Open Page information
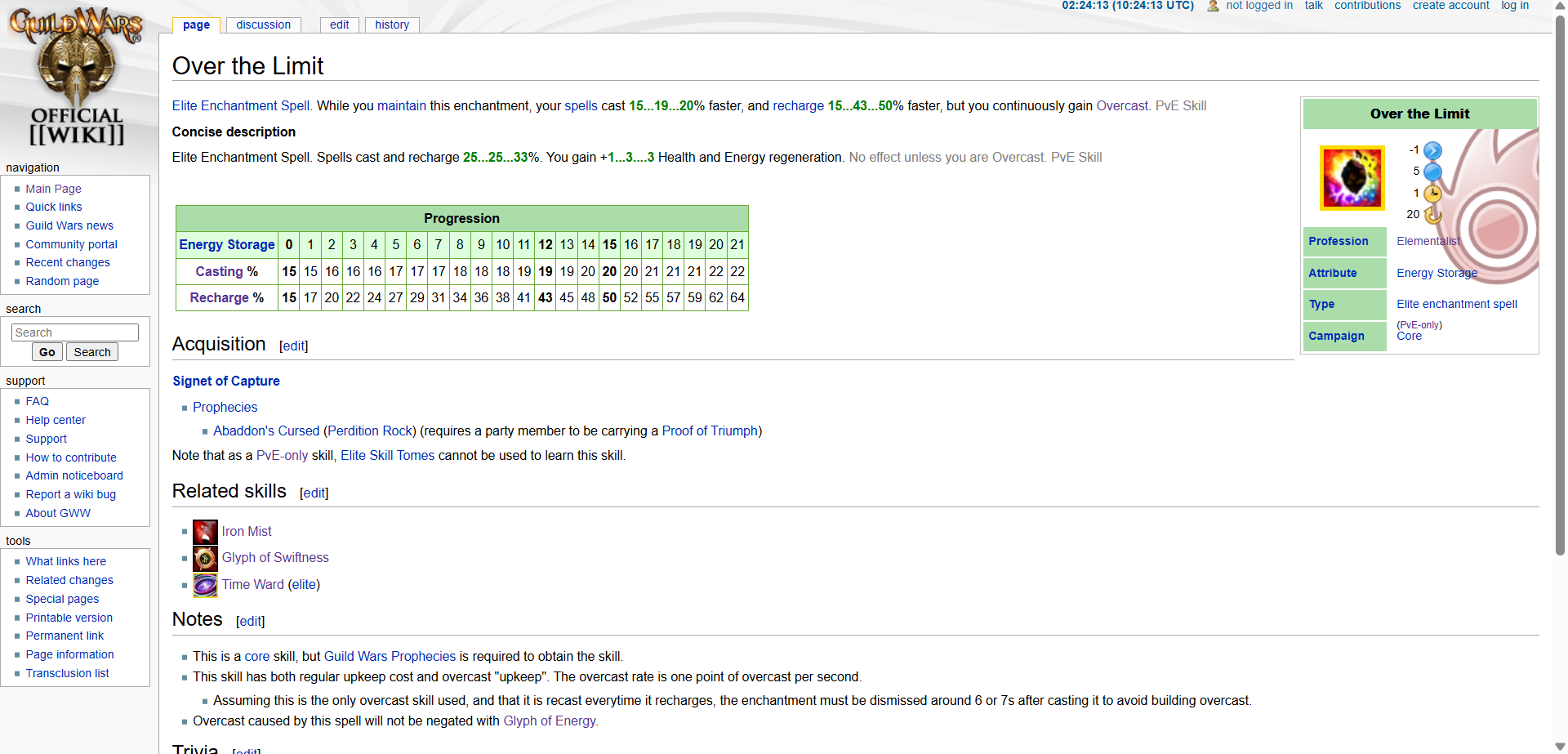This screenshot has height=754, width=1568. [x=69, y=654]
